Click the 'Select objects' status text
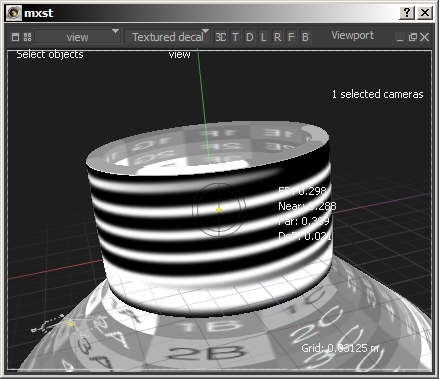The height and width of the screenshot is (379, 439). (x=50, y=54)
